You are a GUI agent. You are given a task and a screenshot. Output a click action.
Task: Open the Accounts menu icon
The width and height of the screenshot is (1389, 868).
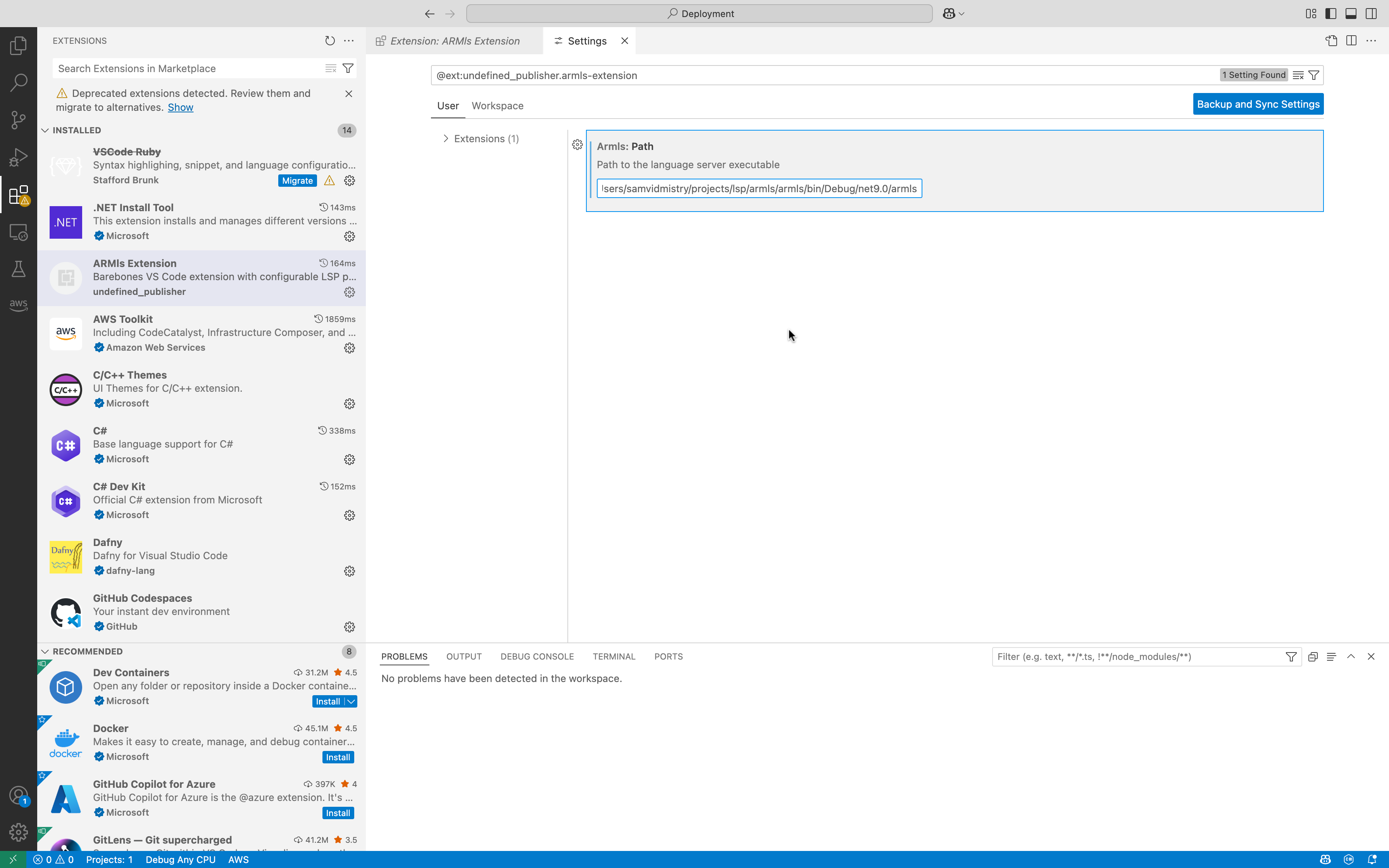click(x=18, y=795)
